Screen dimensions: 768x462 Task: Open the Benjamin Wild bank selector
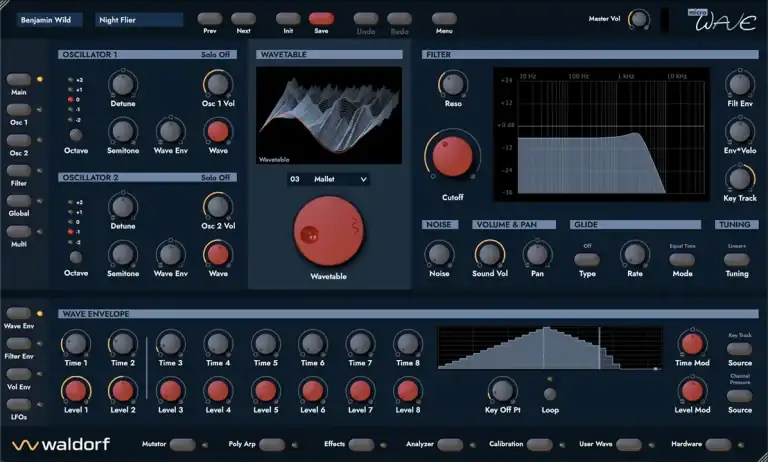49,20
